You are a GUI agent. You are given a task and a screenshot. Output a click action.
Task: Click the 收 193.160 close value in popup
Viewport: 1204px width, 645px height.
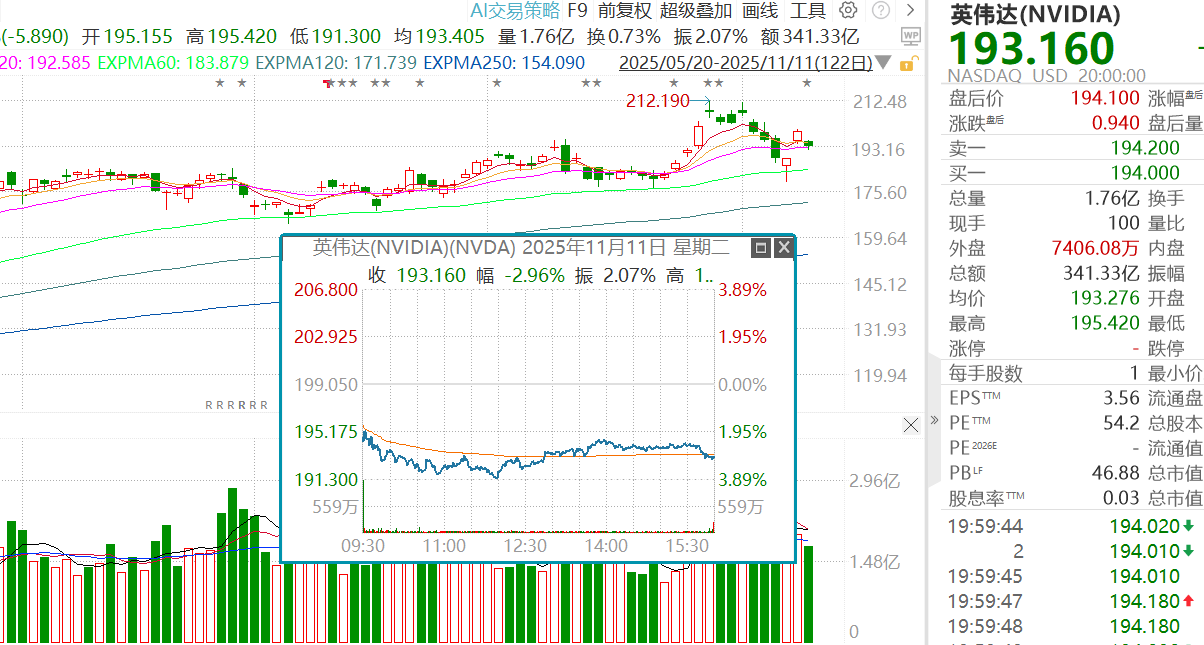coord(417,275)
